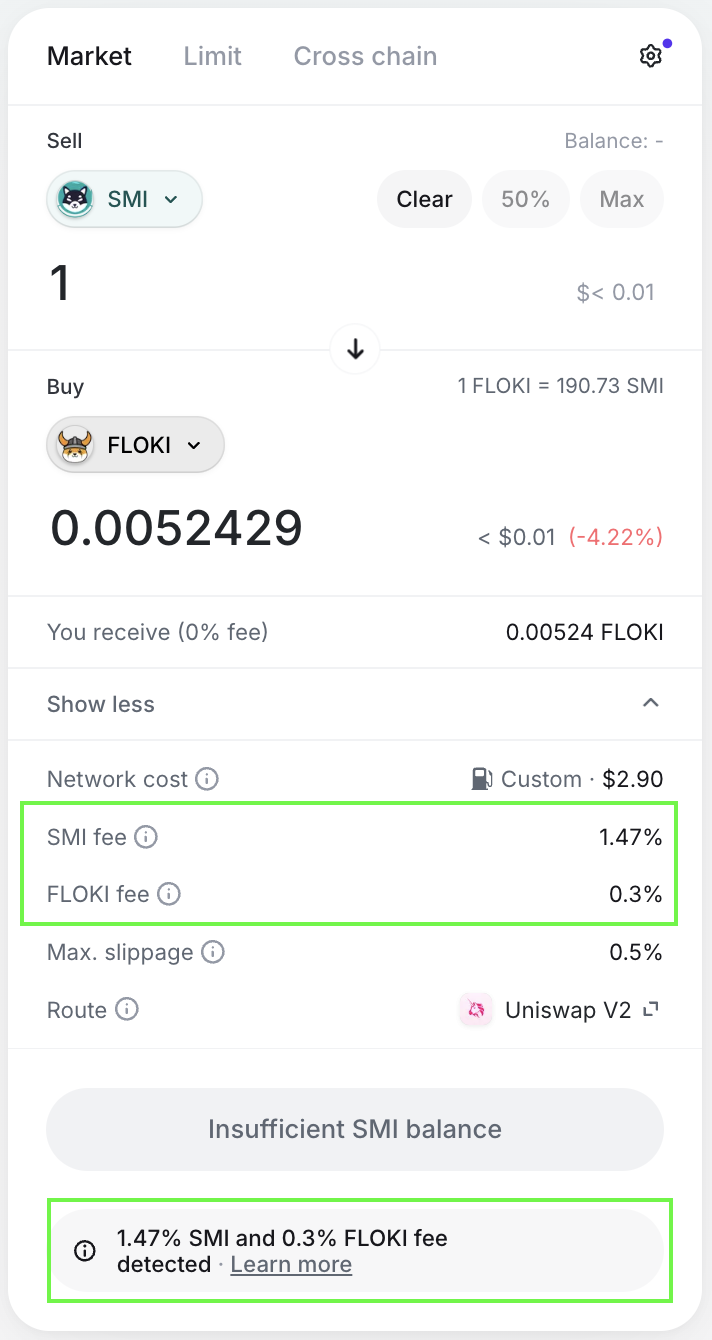Click the SMI fee info icon

(146, 837)
